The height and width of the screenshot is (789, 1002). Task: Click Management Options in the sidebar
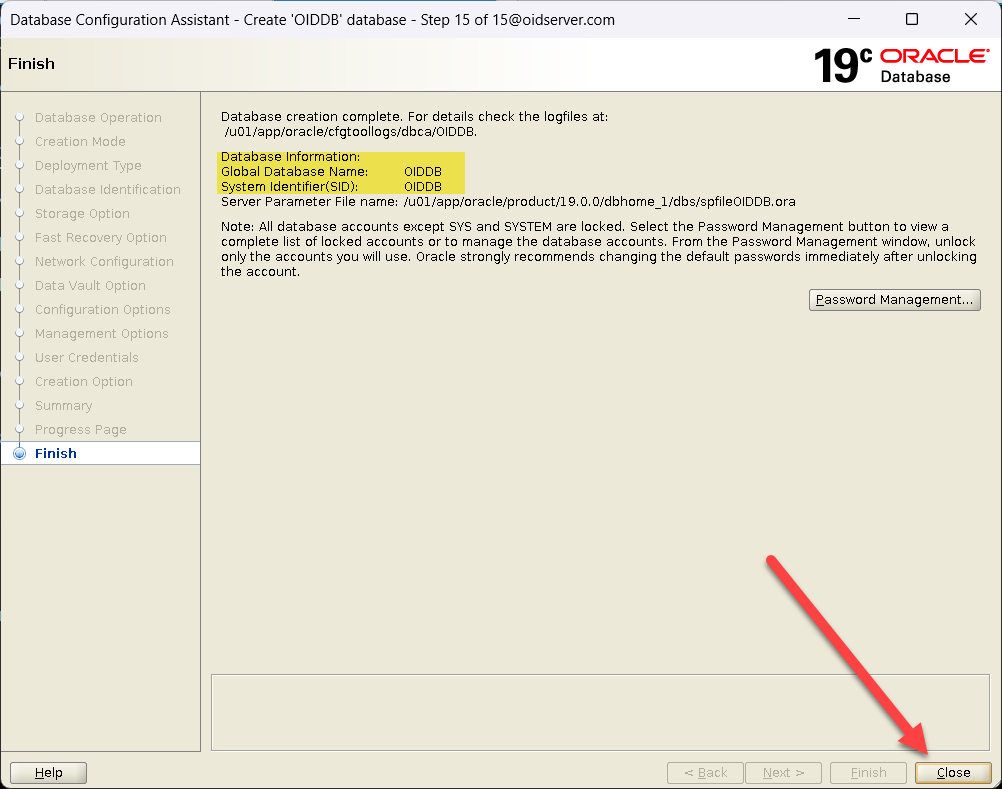101,333
